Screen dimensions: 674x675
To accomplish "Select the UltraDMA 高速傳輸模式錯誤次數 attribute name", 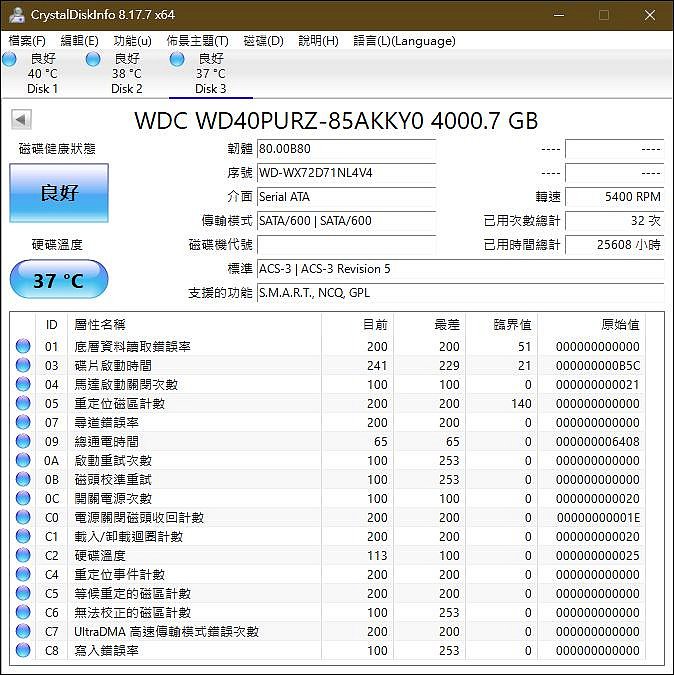I will pyautogui.click(x=167, y=632).
